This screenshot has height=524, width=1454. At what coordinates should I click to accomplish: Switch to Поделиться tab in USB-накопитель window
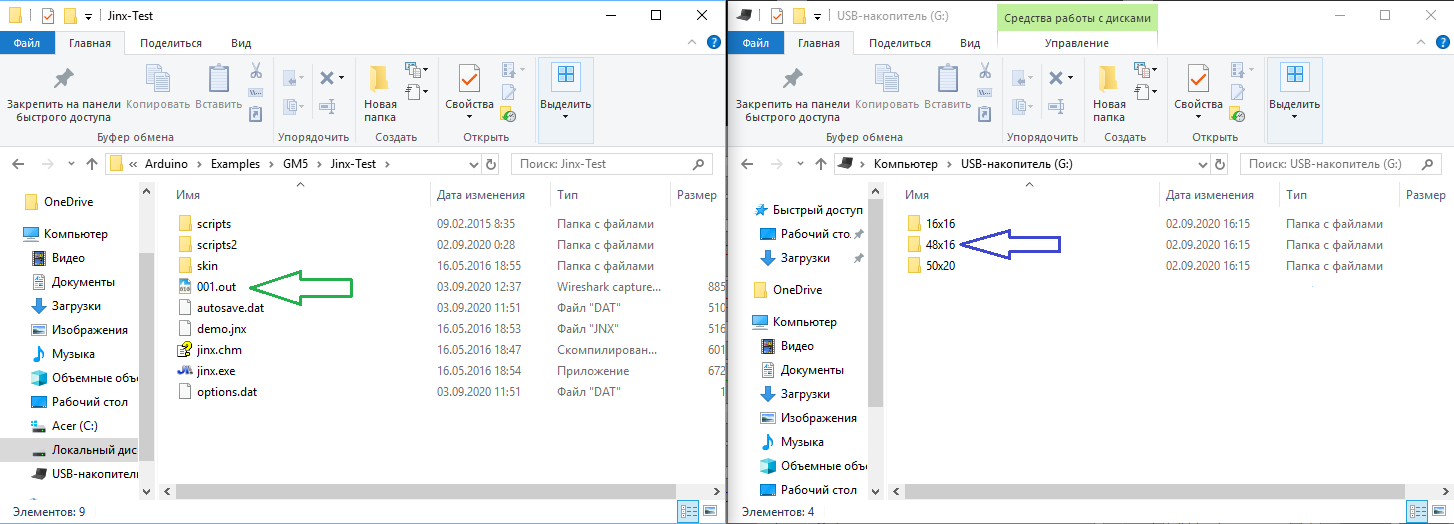[x=900, y=43]
